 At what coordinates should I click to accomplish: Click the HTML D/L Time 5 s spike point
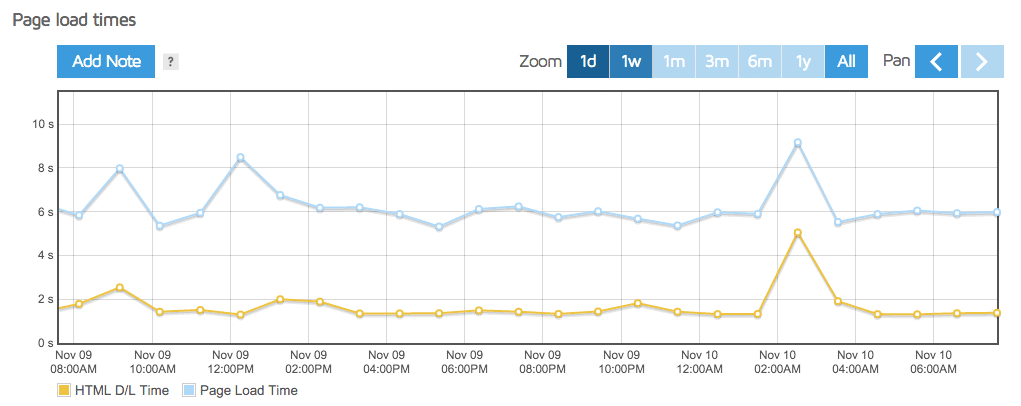(x=797, y=233)
